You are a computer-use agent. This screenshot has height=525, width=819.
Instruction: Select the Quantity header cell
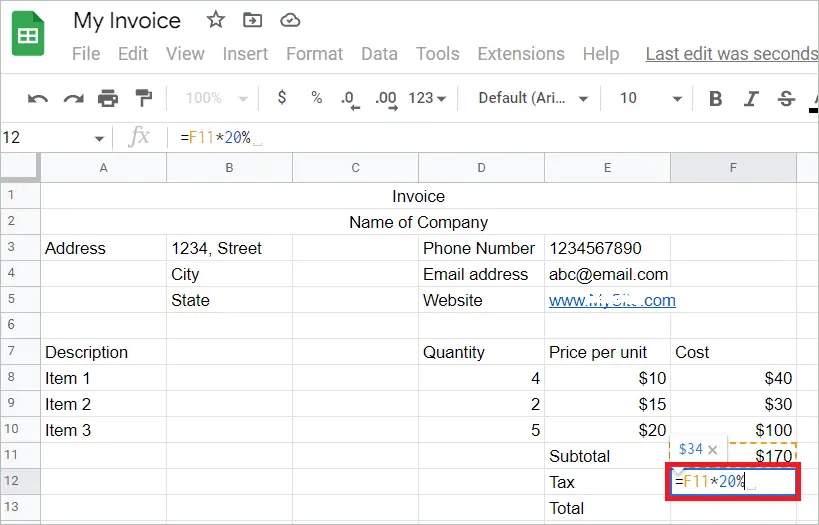[x=481, y=352]
